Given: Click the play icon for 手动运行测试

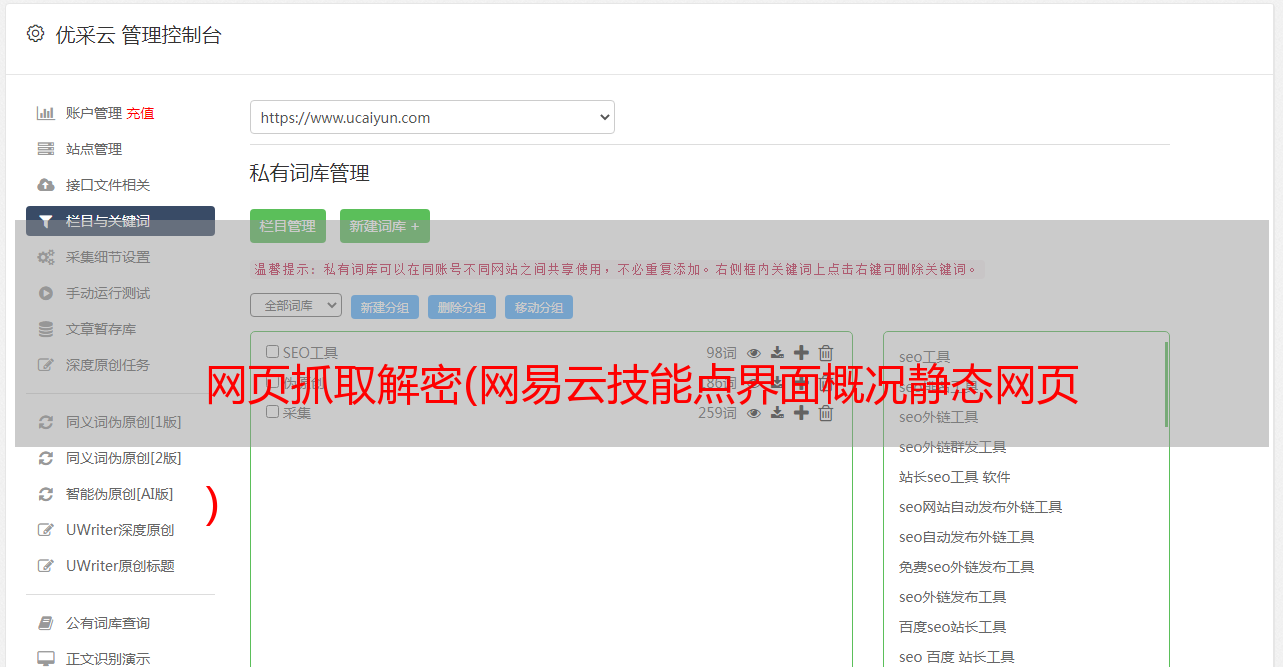Looking at the screenshot, I should [45, 293].
